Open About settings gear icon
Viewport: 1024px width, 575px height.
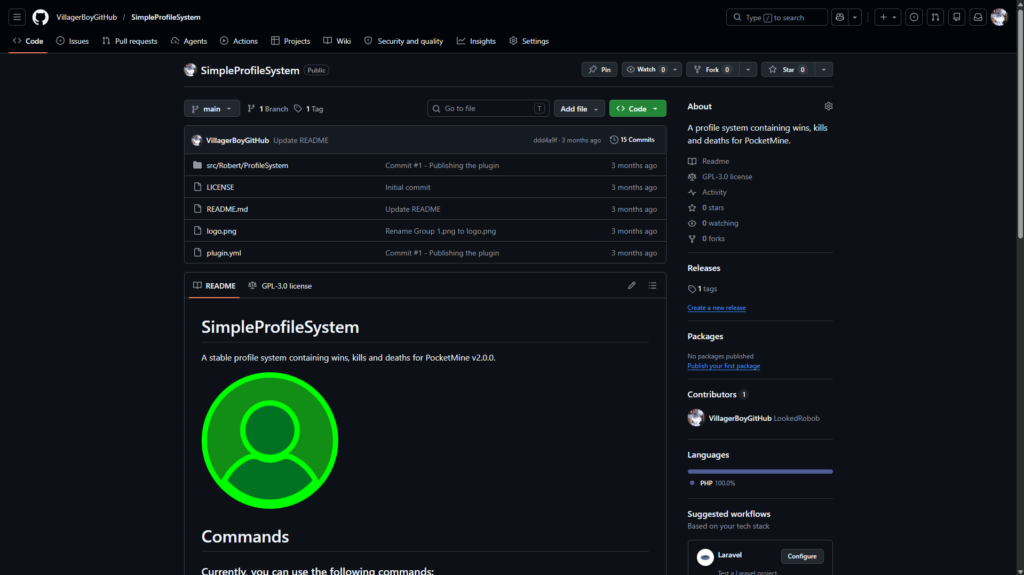pyautogui.click(x=828, y=106)
